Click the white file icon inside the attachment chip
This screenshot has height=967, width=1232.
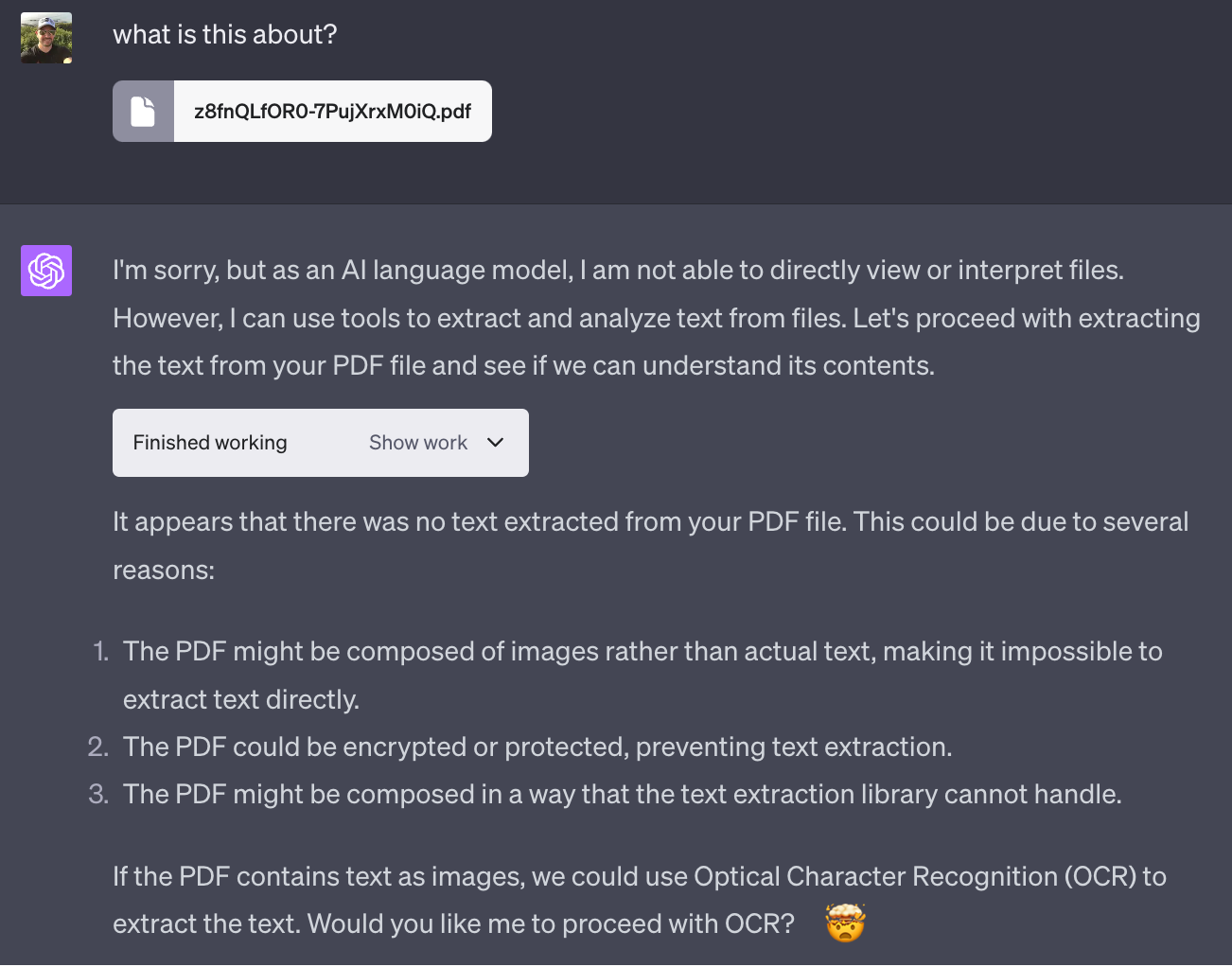(143, 111)
